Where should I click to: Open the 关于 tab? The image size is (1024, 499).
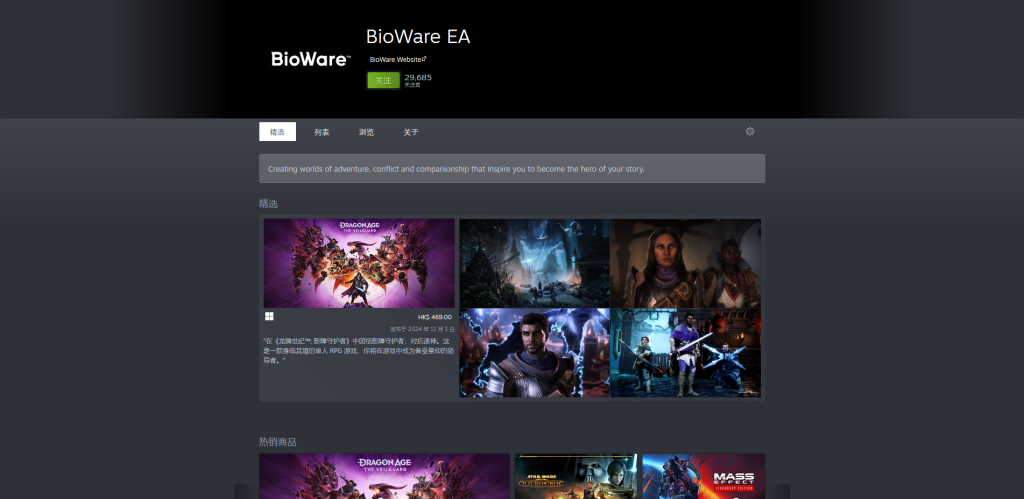coord(411,132)
